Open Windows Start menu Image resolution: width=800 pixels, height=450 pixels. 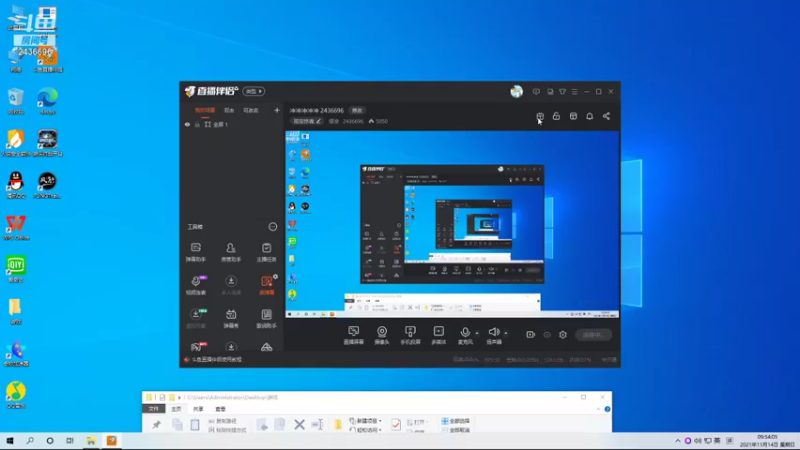click(x=10, y=441)
